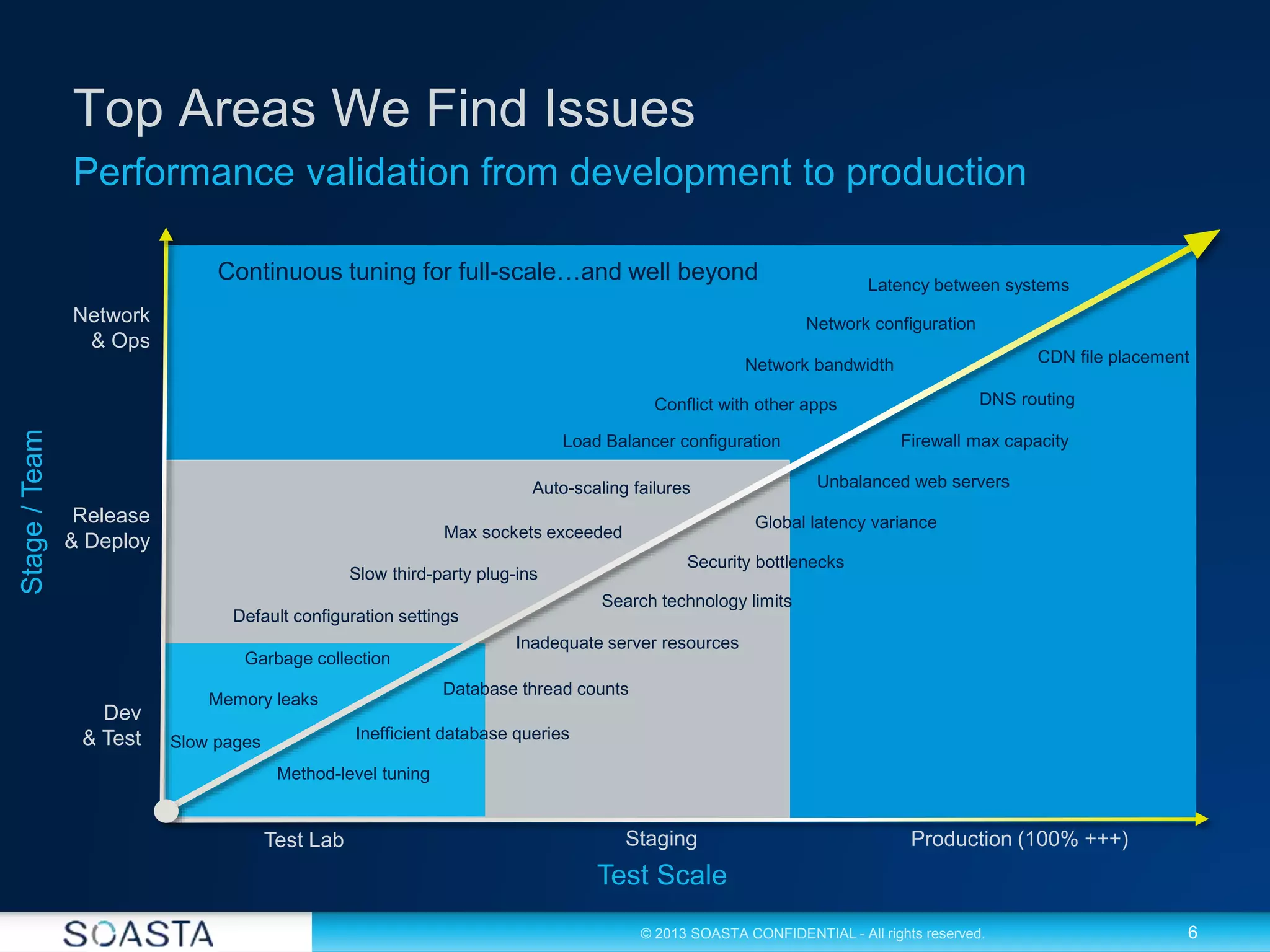Click the grey origin circle of the chart
1270x952 pixels.
pyautogui.click(x=166, y=811)
